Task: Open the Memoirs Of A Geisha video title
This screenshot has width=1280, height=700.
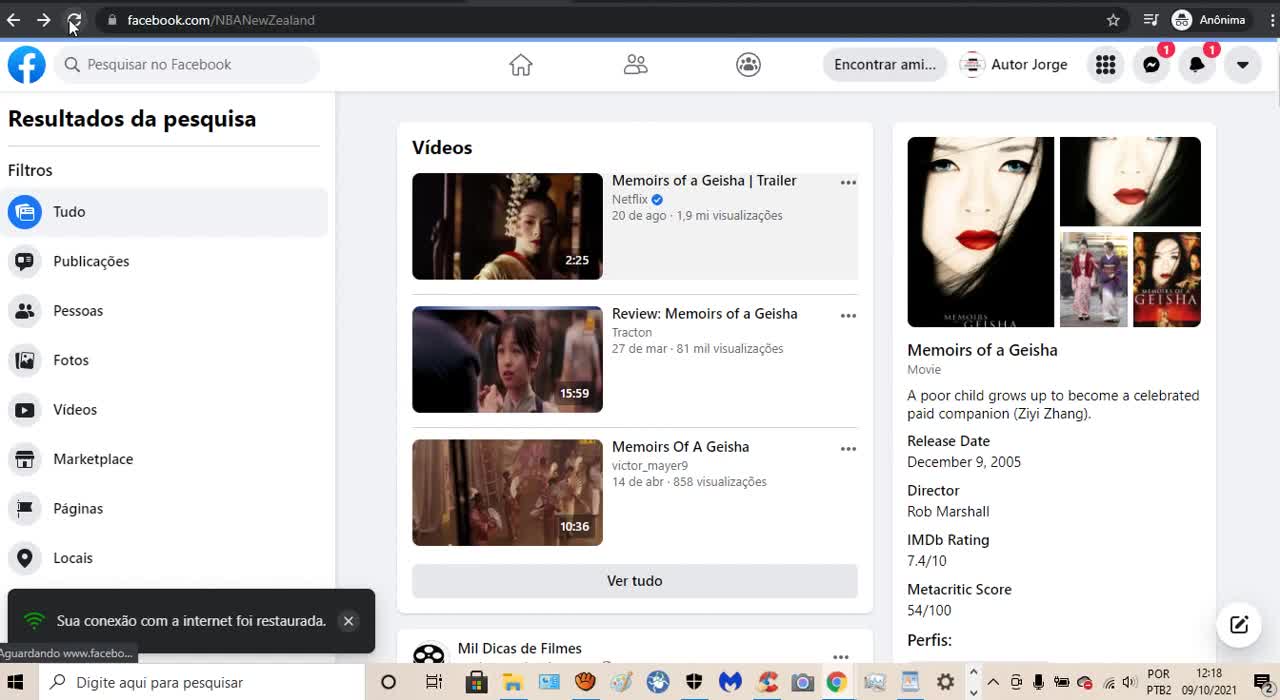Action: click(680, 447)
